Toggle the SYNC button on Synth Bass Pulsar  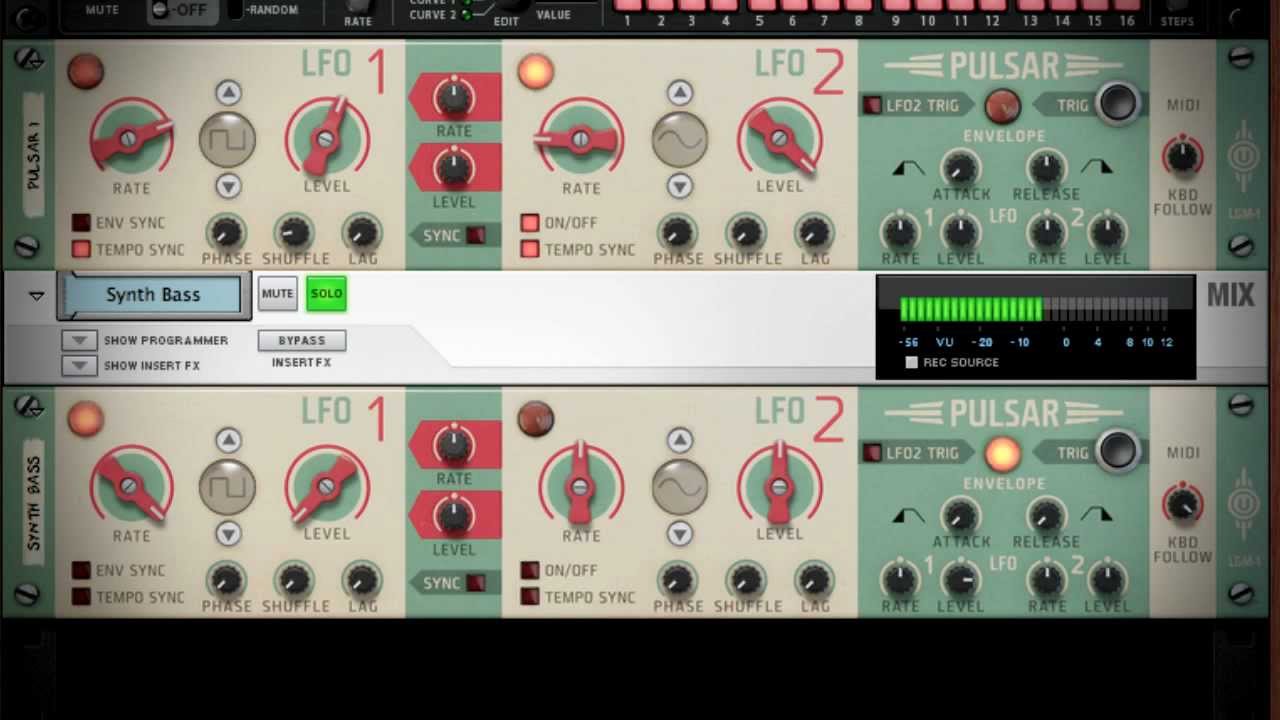[x=476, y=584]
